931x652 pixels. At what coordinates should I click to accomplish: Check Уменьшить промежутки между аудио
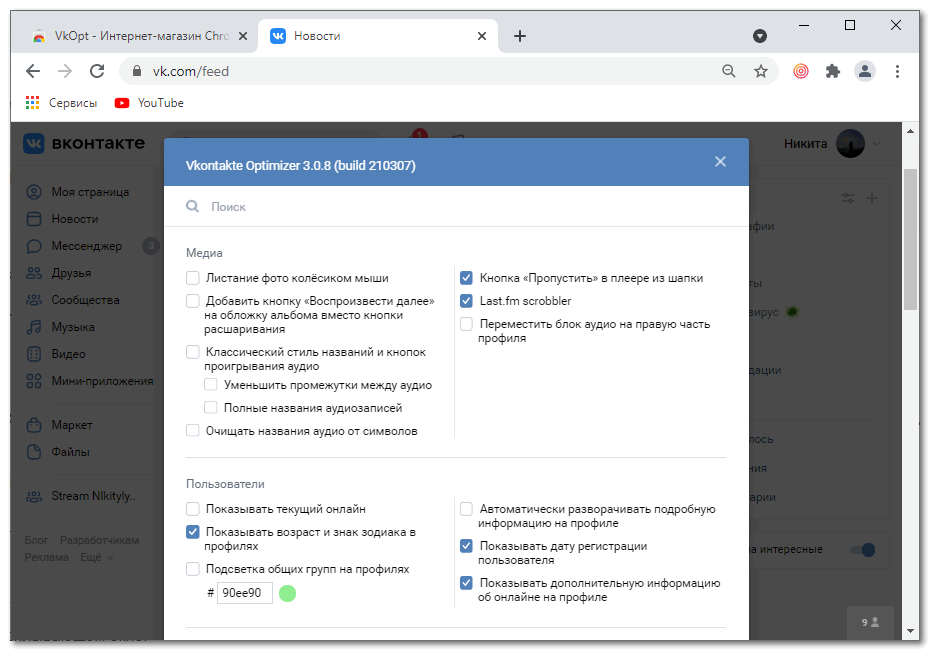[x=210, y=385]
